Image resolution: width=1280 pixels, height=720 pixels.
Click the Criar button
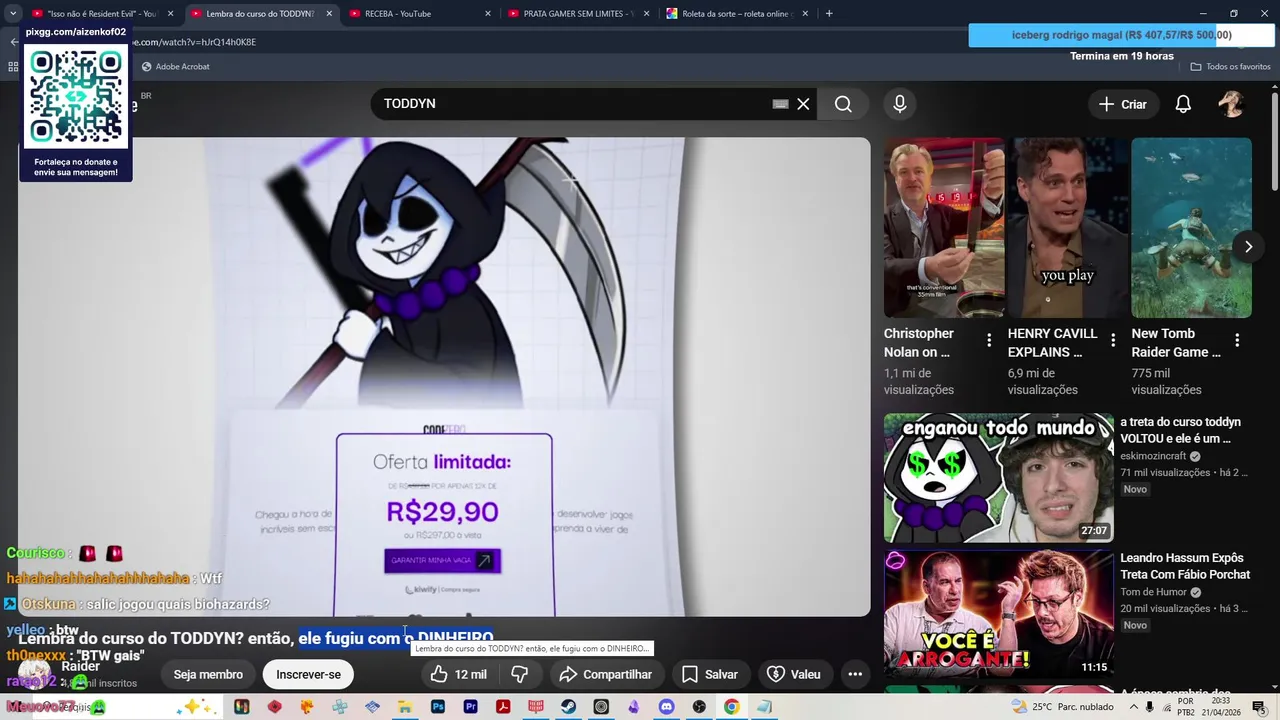1123,104
